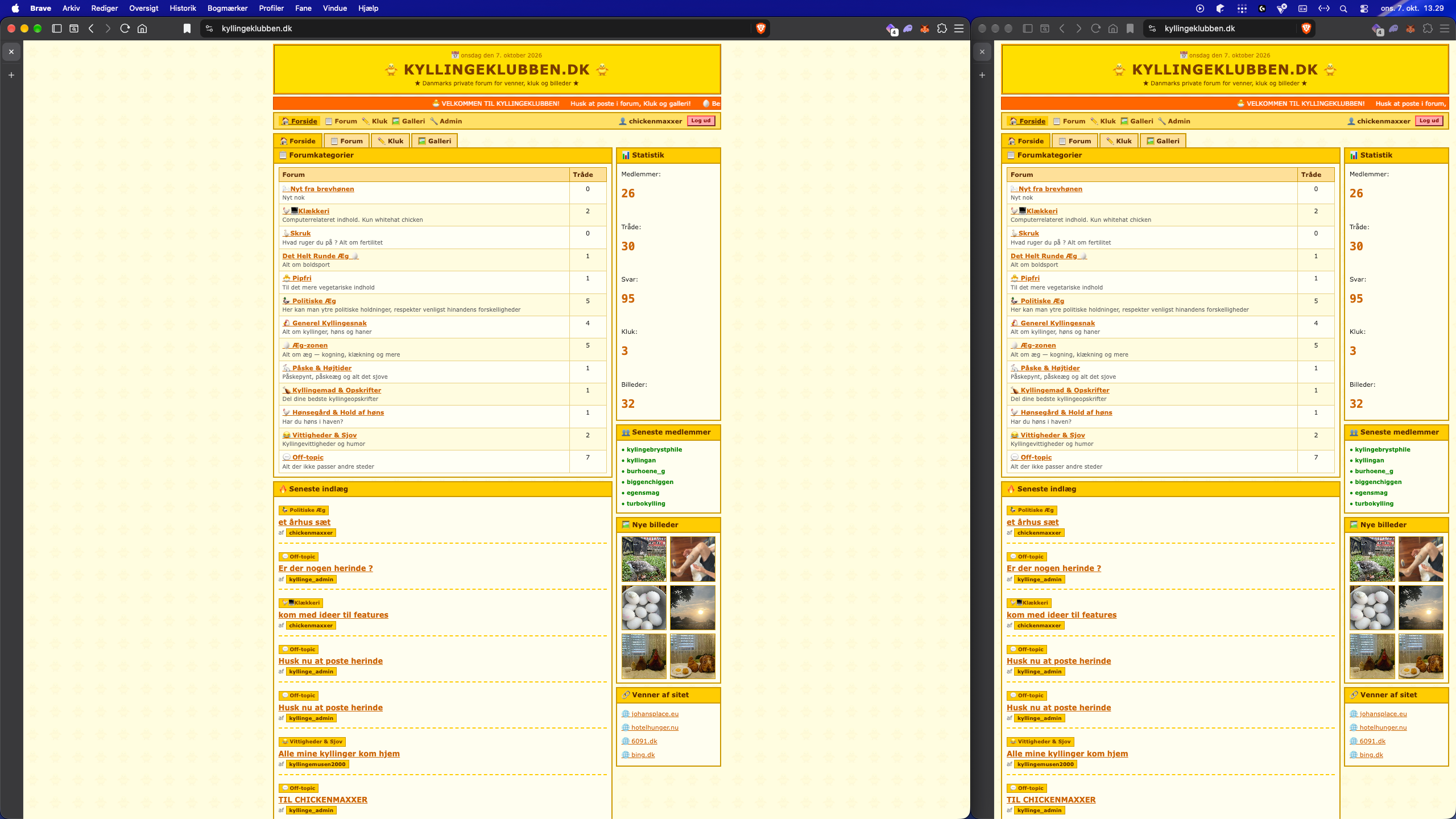Click Log ud button in right window

[x=1429, y=121]
